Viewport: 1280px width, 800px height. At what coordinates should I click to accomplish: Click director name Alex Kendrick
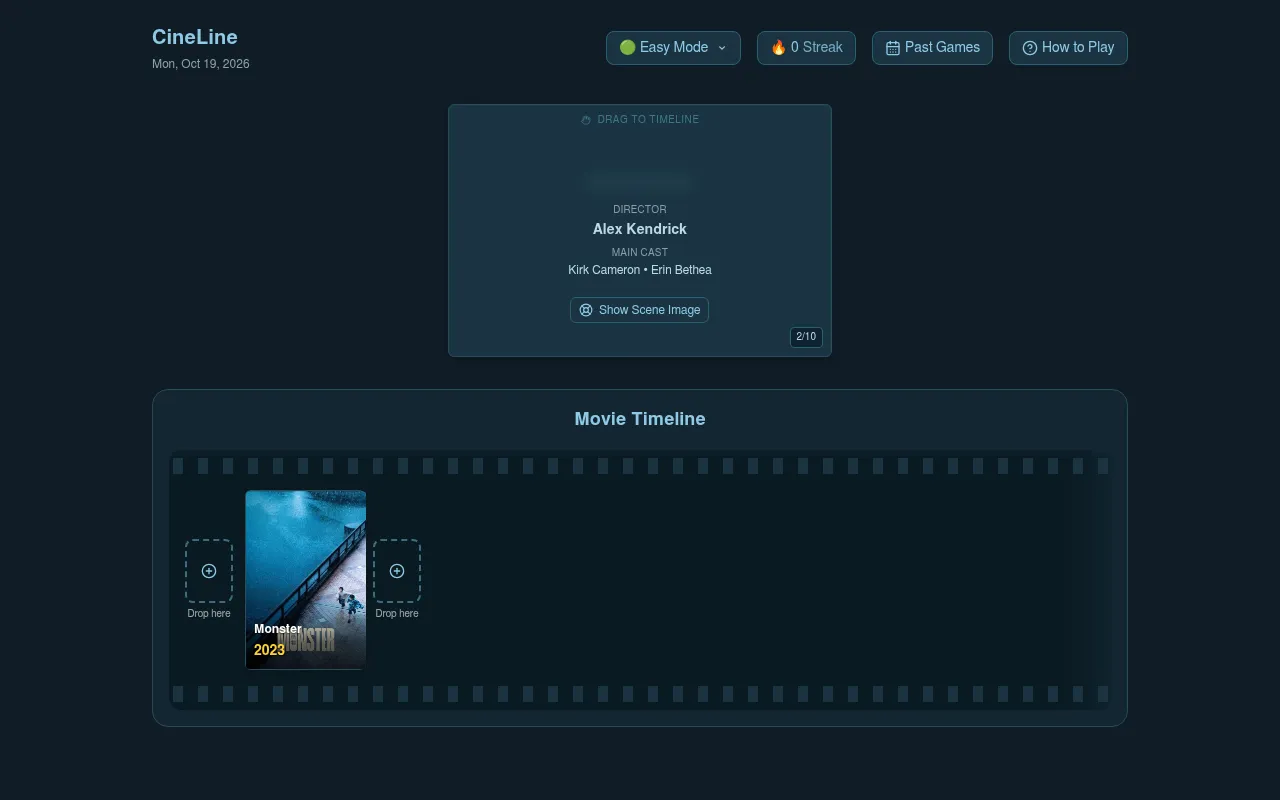[x=640, y=229]
